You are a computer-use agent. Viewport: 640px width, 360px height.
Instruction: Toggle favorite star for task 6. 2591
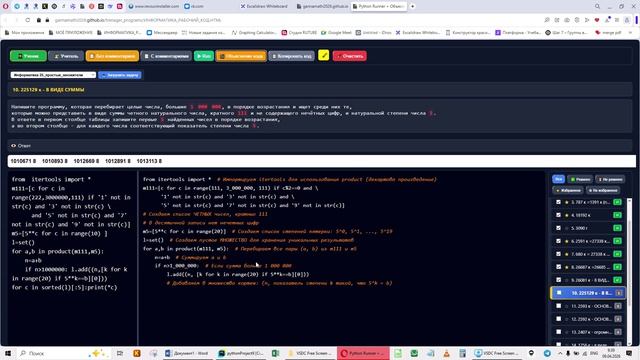tap(567, 241)
